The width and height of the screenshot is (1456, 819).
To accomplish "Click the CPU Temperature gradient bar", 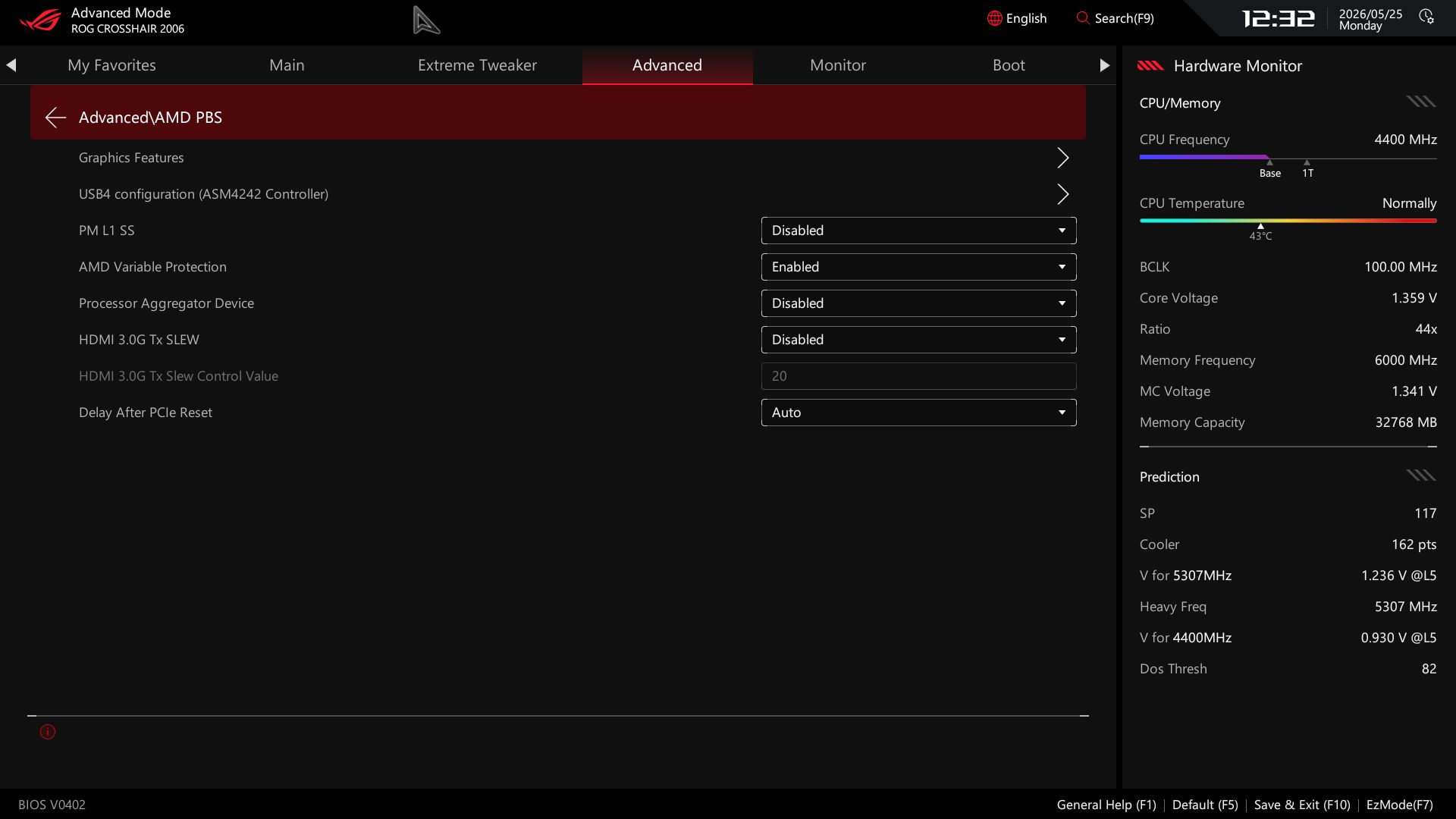I will click(1288, 221).
